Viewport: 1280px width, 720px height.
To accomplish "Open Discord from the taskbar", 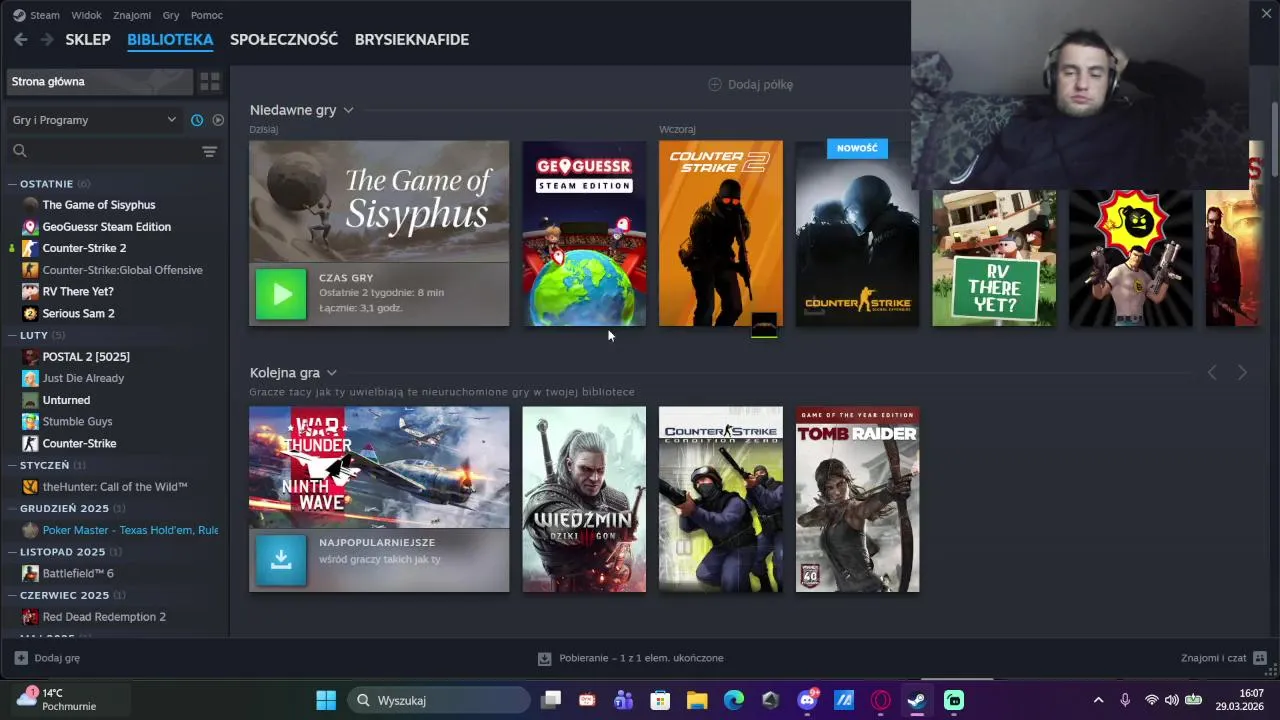I will (807, 700).
